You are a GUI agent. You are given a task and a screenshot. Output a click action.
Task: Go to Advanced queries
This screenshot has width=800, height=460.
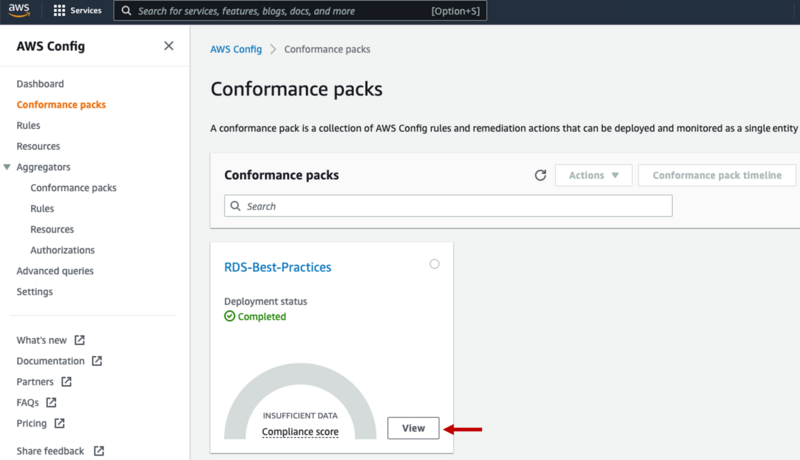coord(55,271)
